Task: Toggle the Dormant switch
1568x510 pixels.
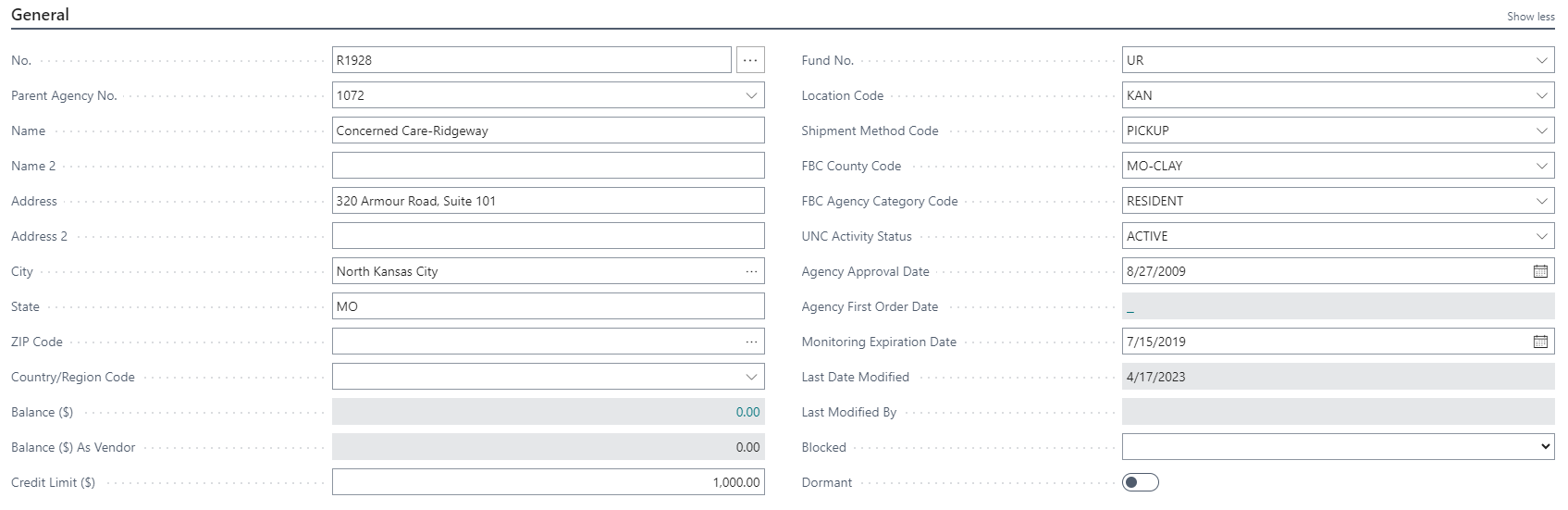Action: (1140, 482)
